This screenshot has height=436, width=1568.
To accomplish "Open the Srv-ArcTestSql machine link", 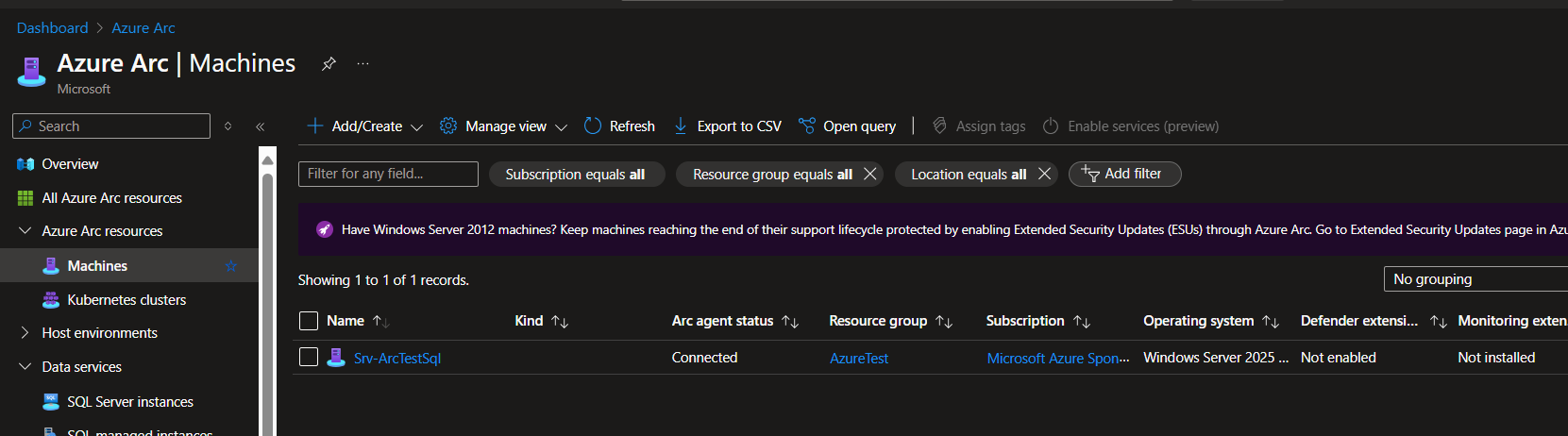I will click(397, 359).
